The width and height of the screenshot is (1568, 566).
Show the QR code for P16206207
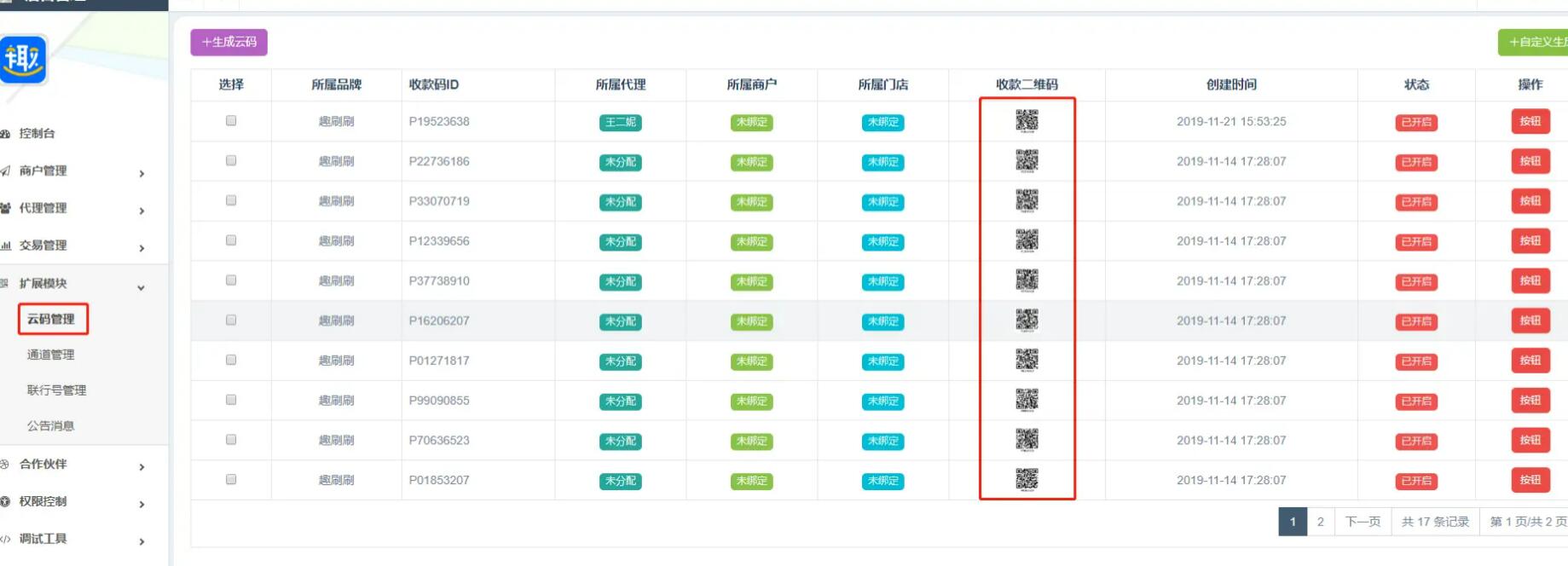tap(1027, 321)
